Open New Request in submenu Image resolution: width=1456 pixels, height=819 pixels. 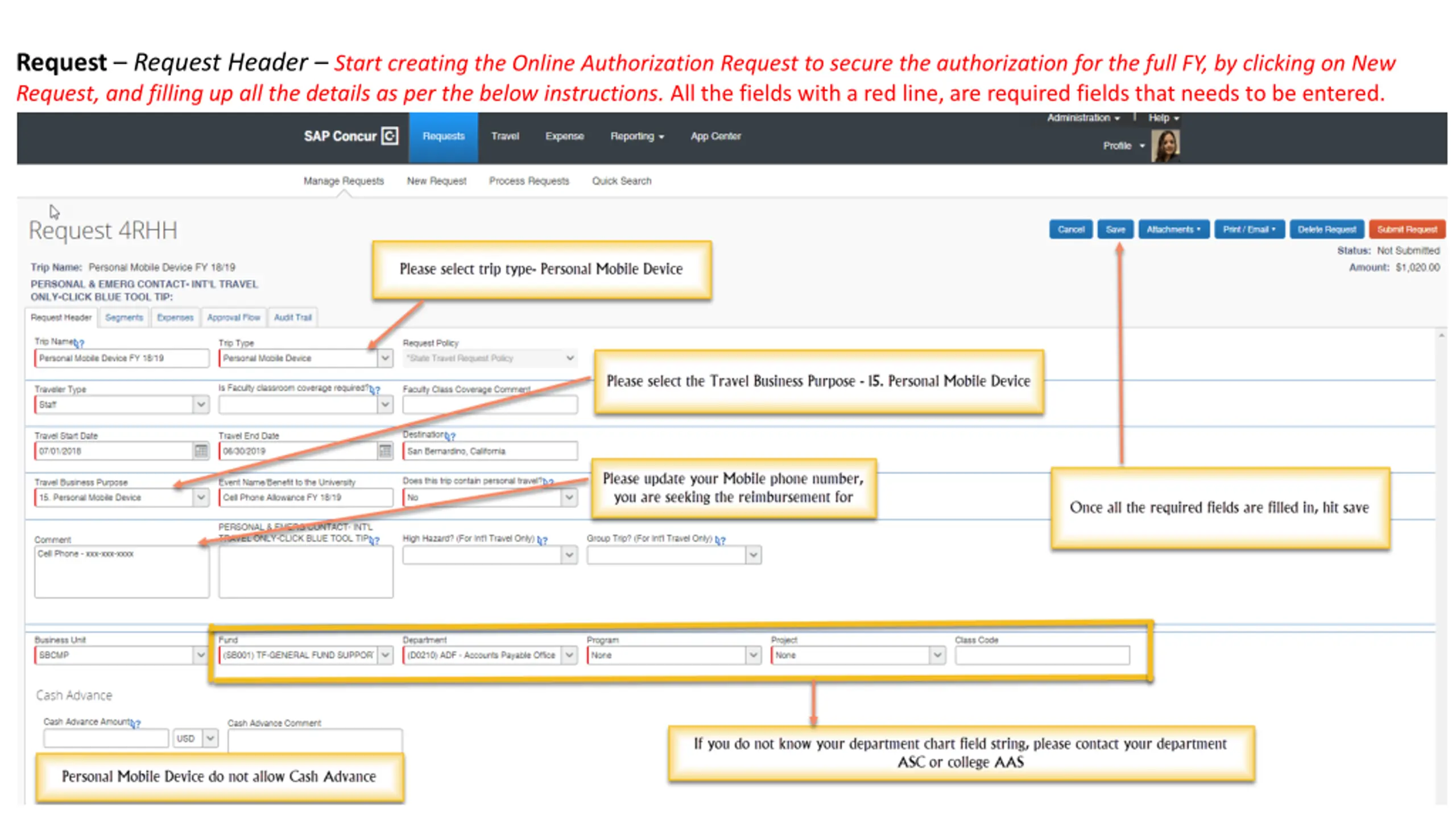436,181
